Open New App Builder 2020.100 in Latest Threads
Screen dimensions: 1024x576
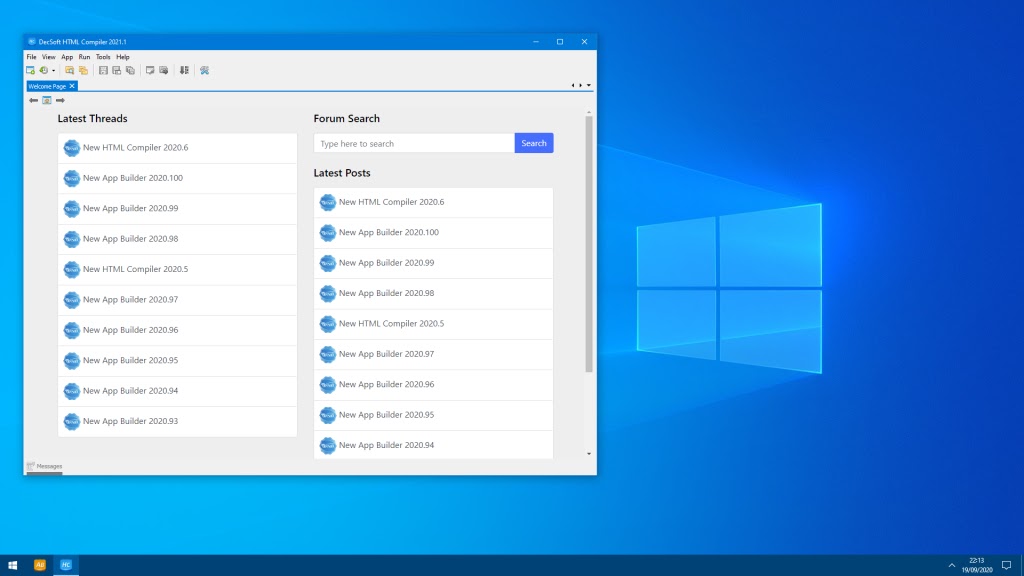[x=177, y=178]
